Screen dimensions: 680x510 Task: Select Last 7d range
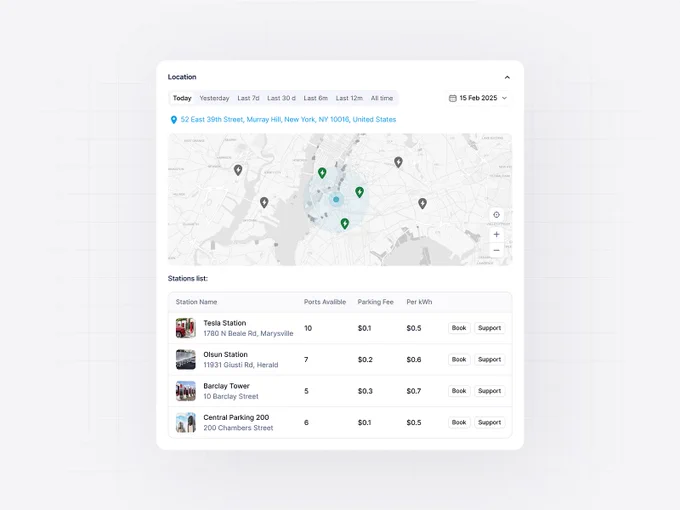[248, 98]
